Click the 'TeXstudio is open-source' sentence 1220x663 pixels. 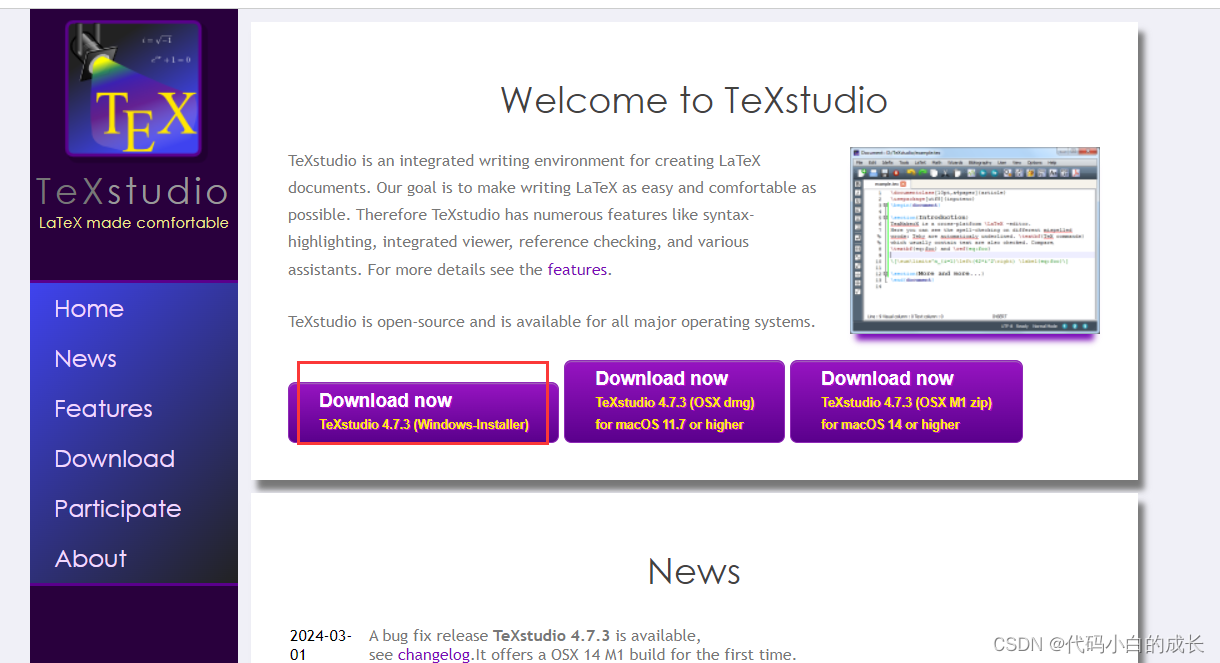[551, 322]
